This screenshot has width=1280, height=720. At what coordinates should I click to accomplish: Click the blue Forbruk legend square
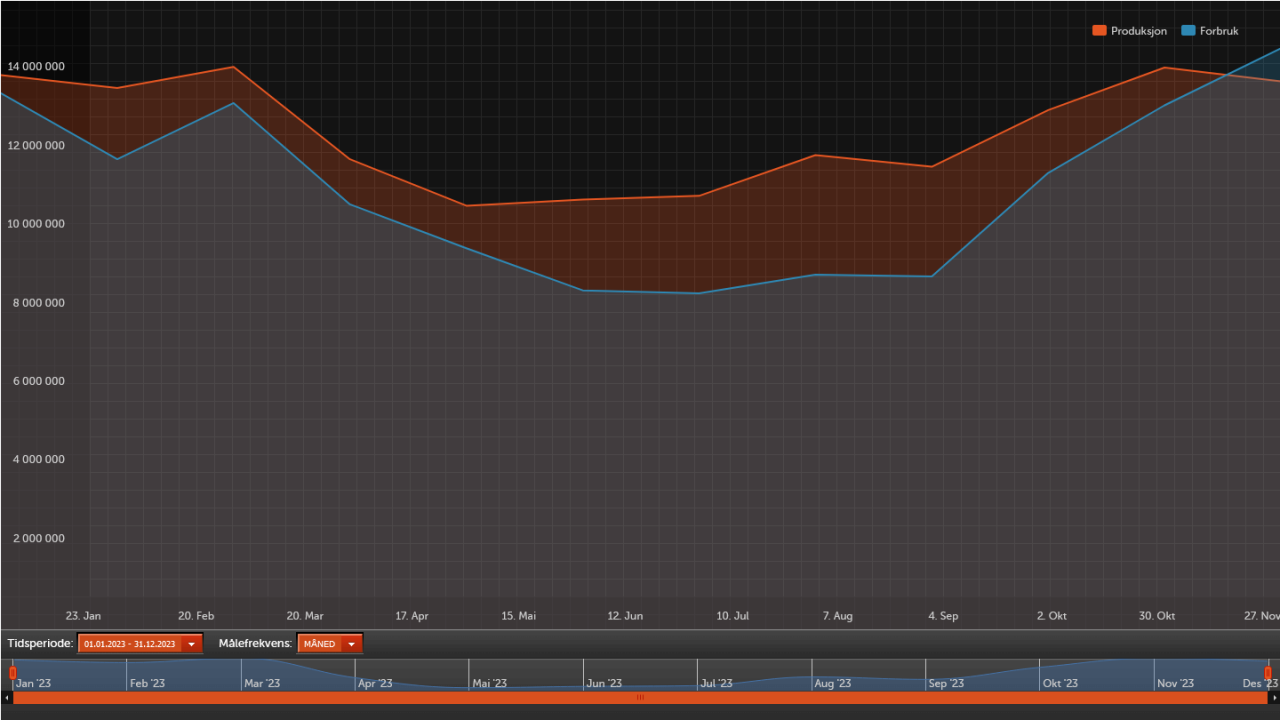click(x=1186, y=30)
